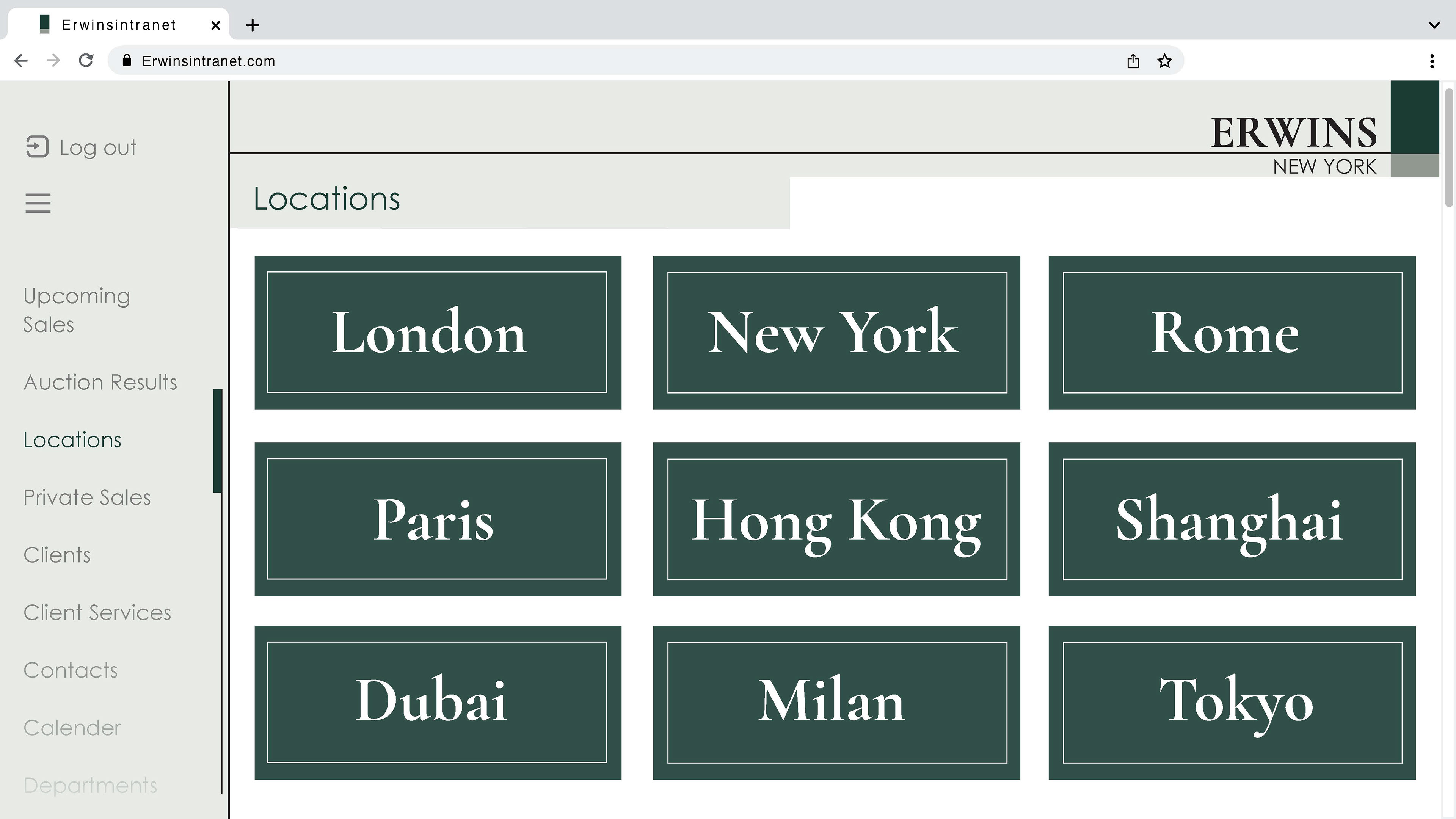Screen dimensions: 1456x819
Task: Reload the page with refresh icon
Action: point(86,61)
